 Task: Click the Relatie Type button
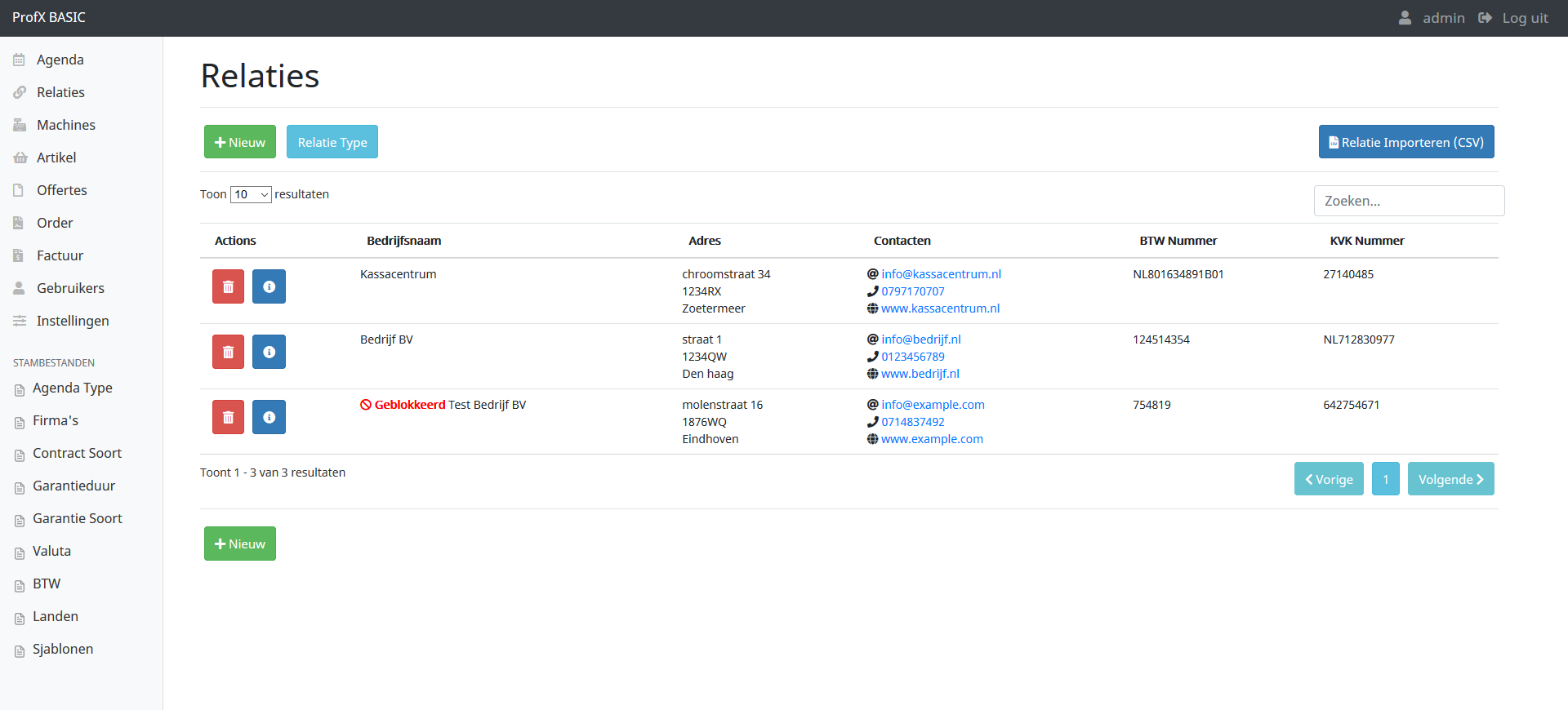point(332,142)
